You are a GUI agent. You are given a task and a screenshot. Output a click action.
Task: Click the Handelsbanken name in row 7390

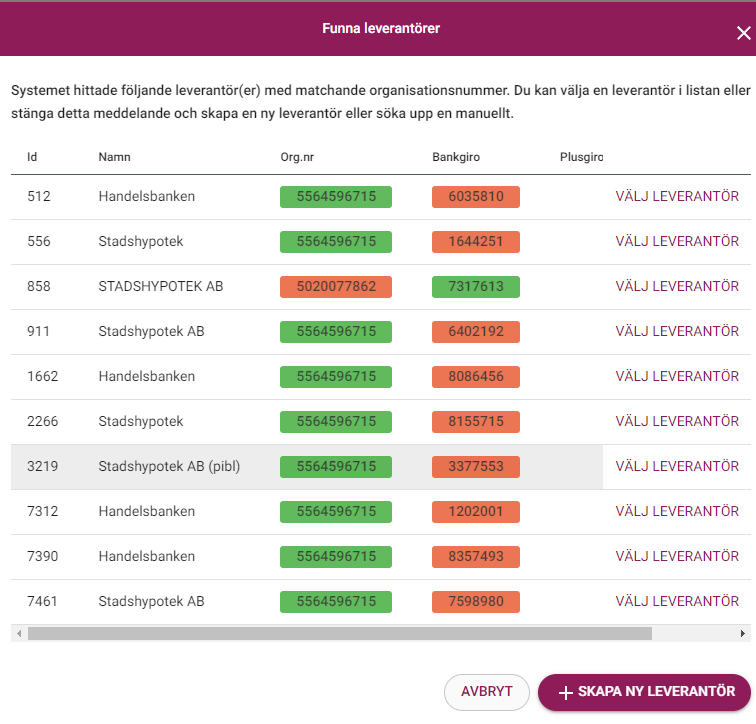[x=147, y=556]
